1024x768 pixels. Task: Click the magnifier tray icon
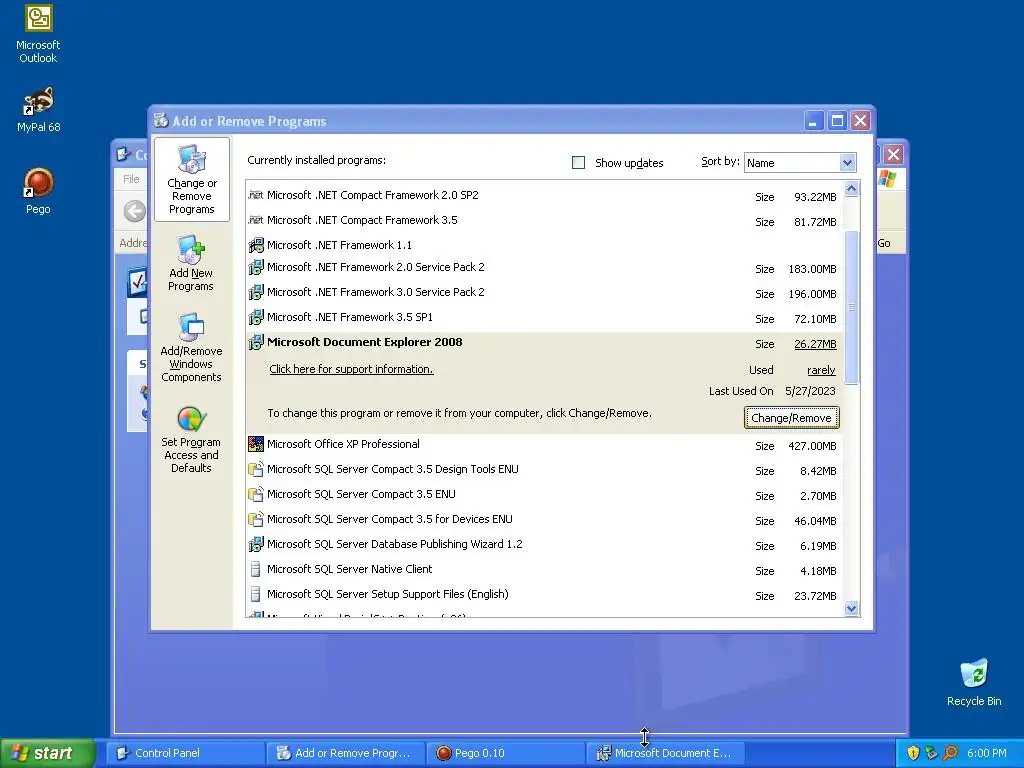pyautogui.click(x=950, y=753)
